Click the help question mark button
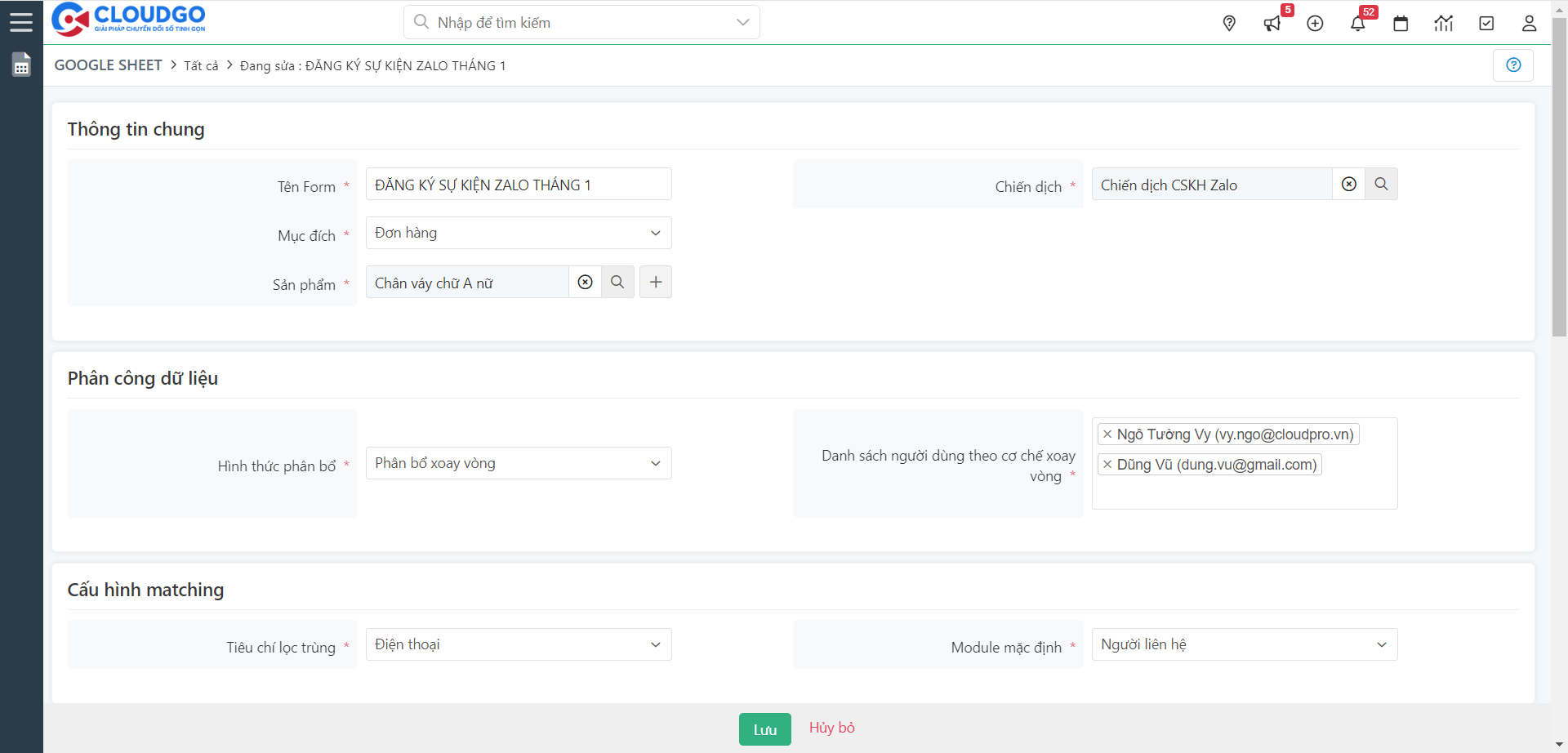 tap(1513, 65)
